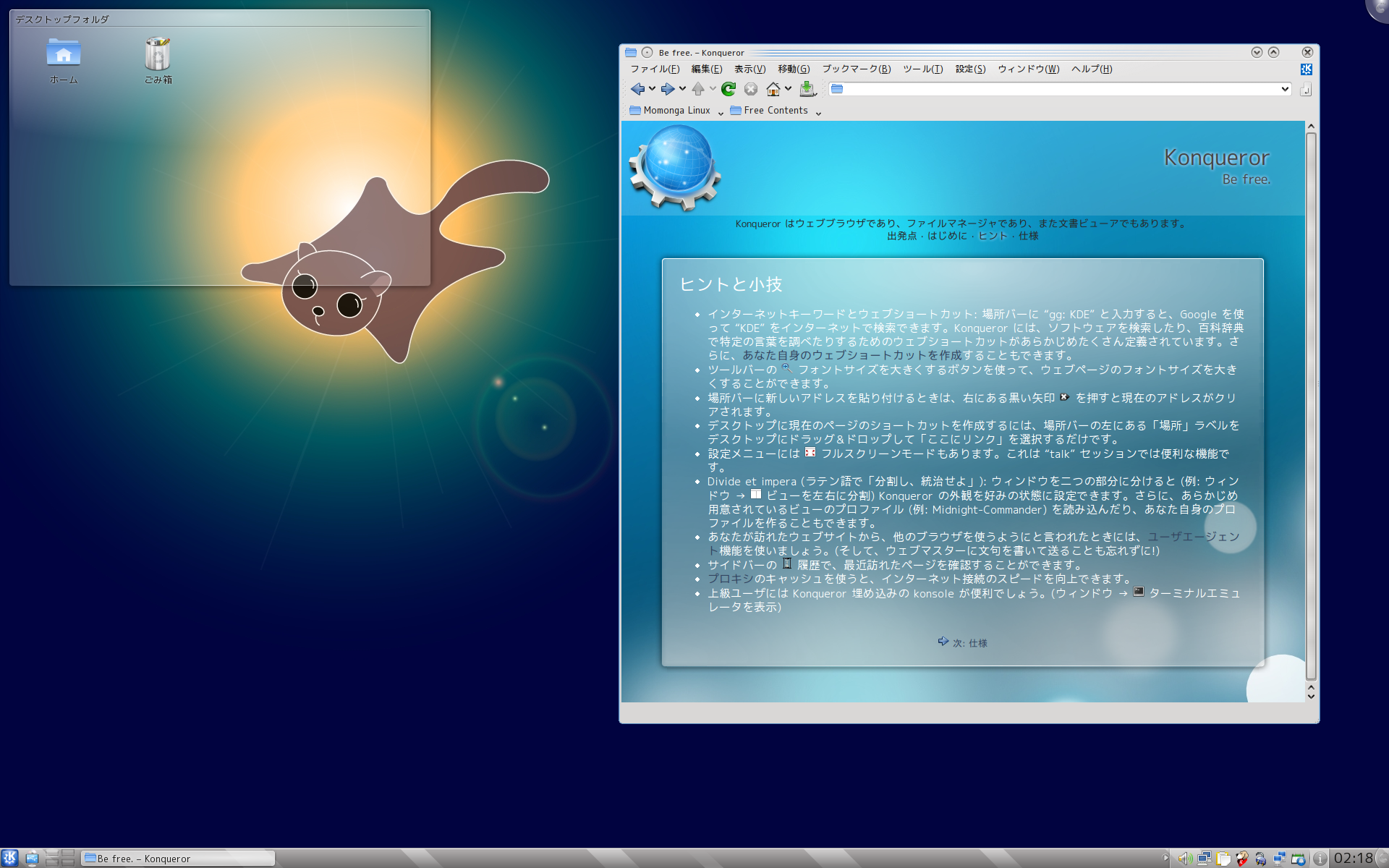Viewport: 1389px width, 868px height.
Task: Open the ヘルプ(H) menu
Action: pos(1092,69)
